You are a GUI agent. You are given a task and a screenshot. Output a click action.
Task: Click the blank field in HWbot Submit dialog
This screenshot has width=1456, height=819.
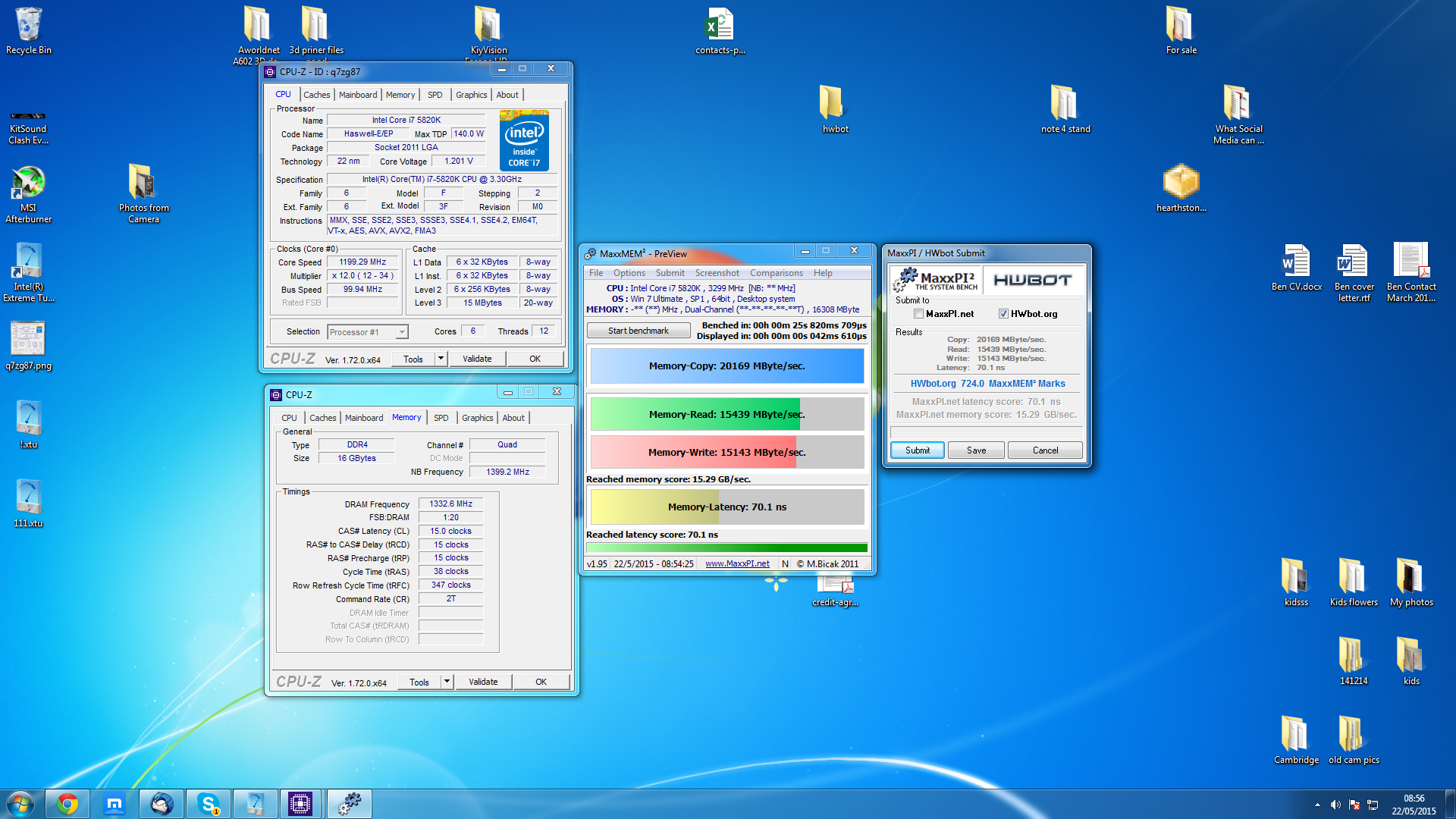(987, 432)
